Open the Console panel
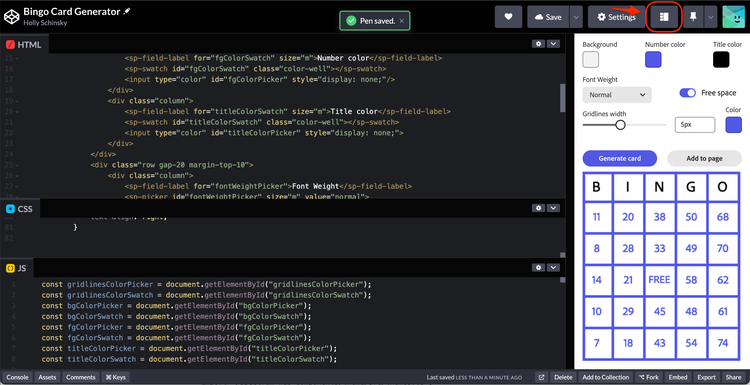This screenshot has height=385, width=750. pyautogui.click(x=17, y=377)
